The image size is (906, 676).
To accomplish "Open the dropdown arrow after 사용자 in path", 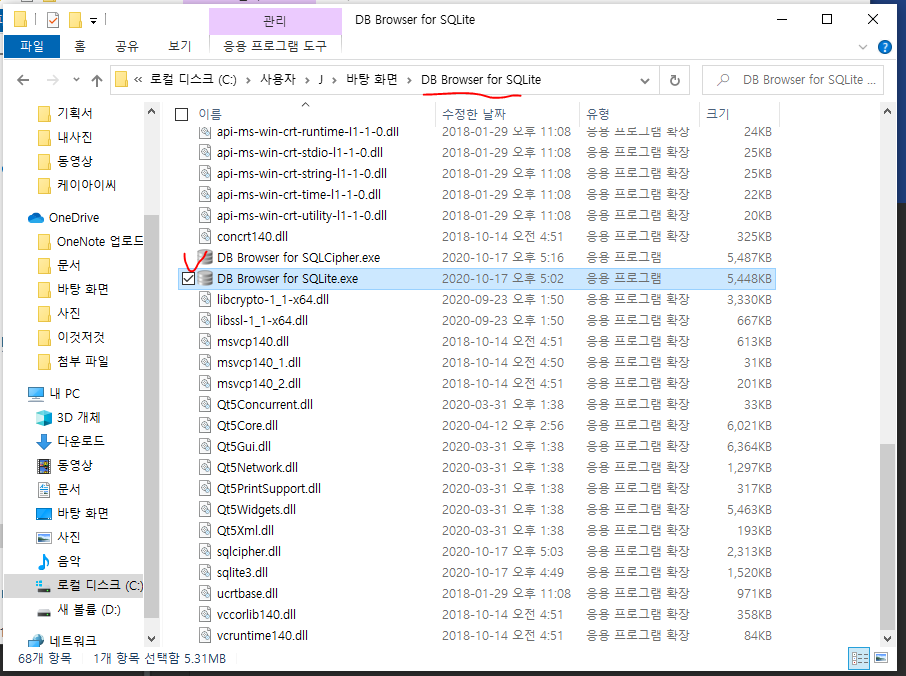I will 307,80.
